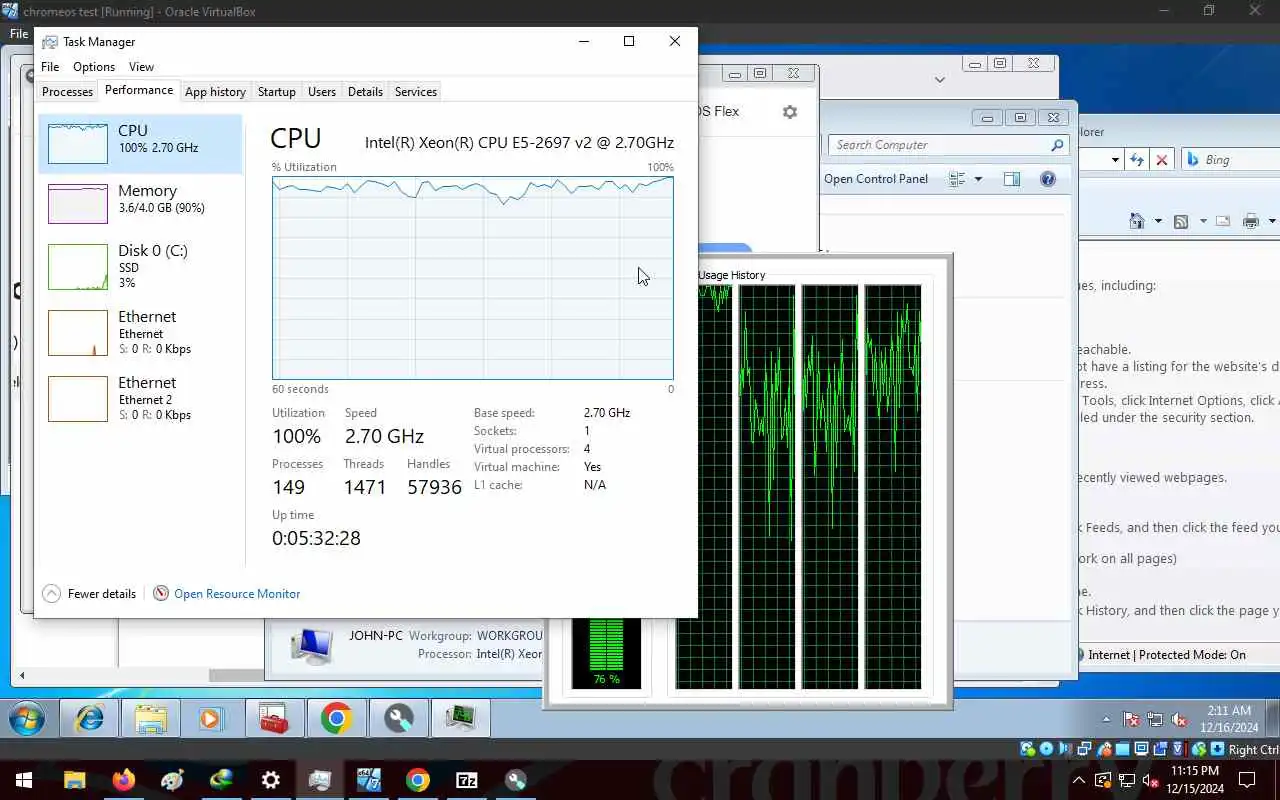Switch to the Startup tab

pos(276,91)
